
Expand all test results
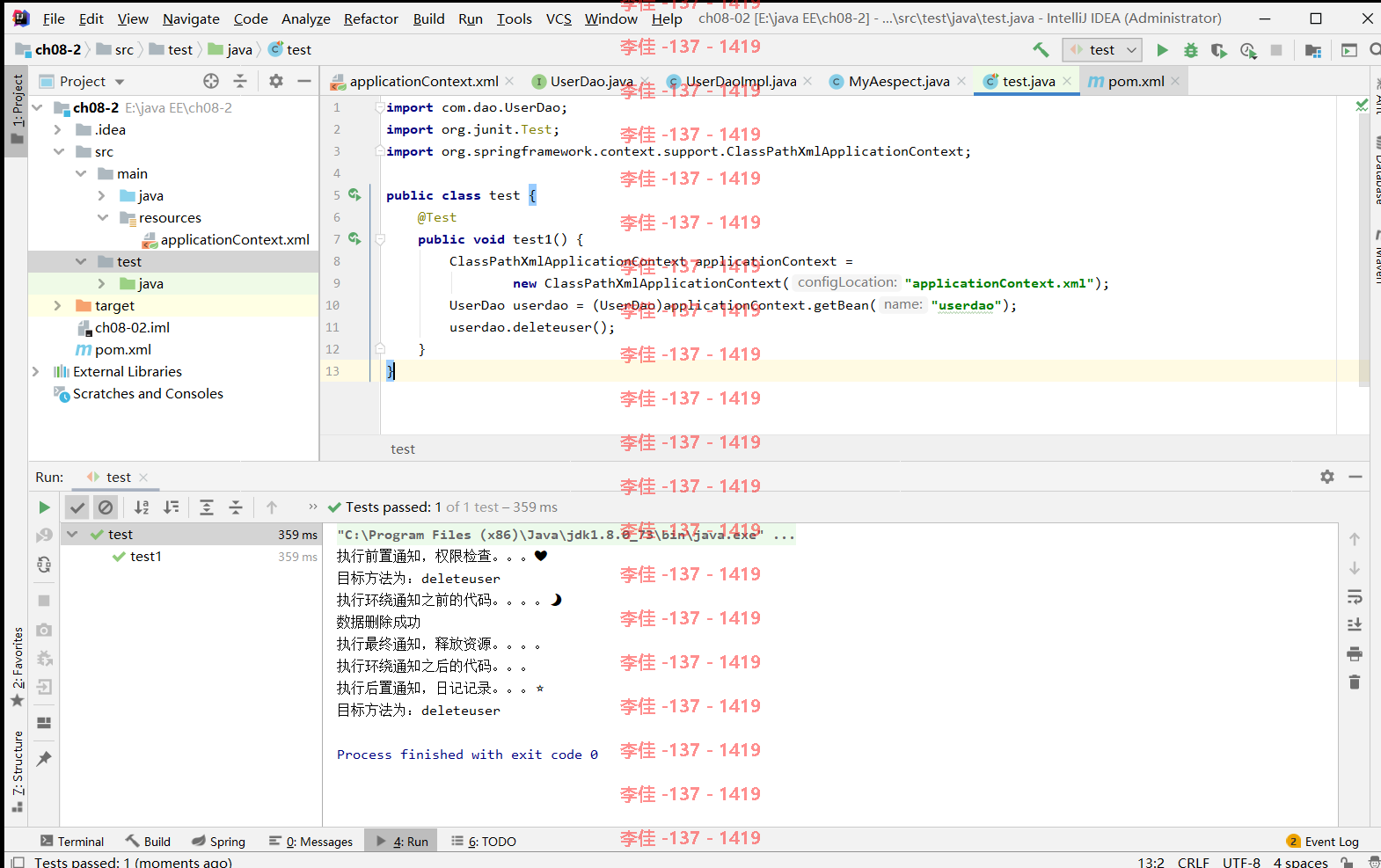click(x=207, y=507)
